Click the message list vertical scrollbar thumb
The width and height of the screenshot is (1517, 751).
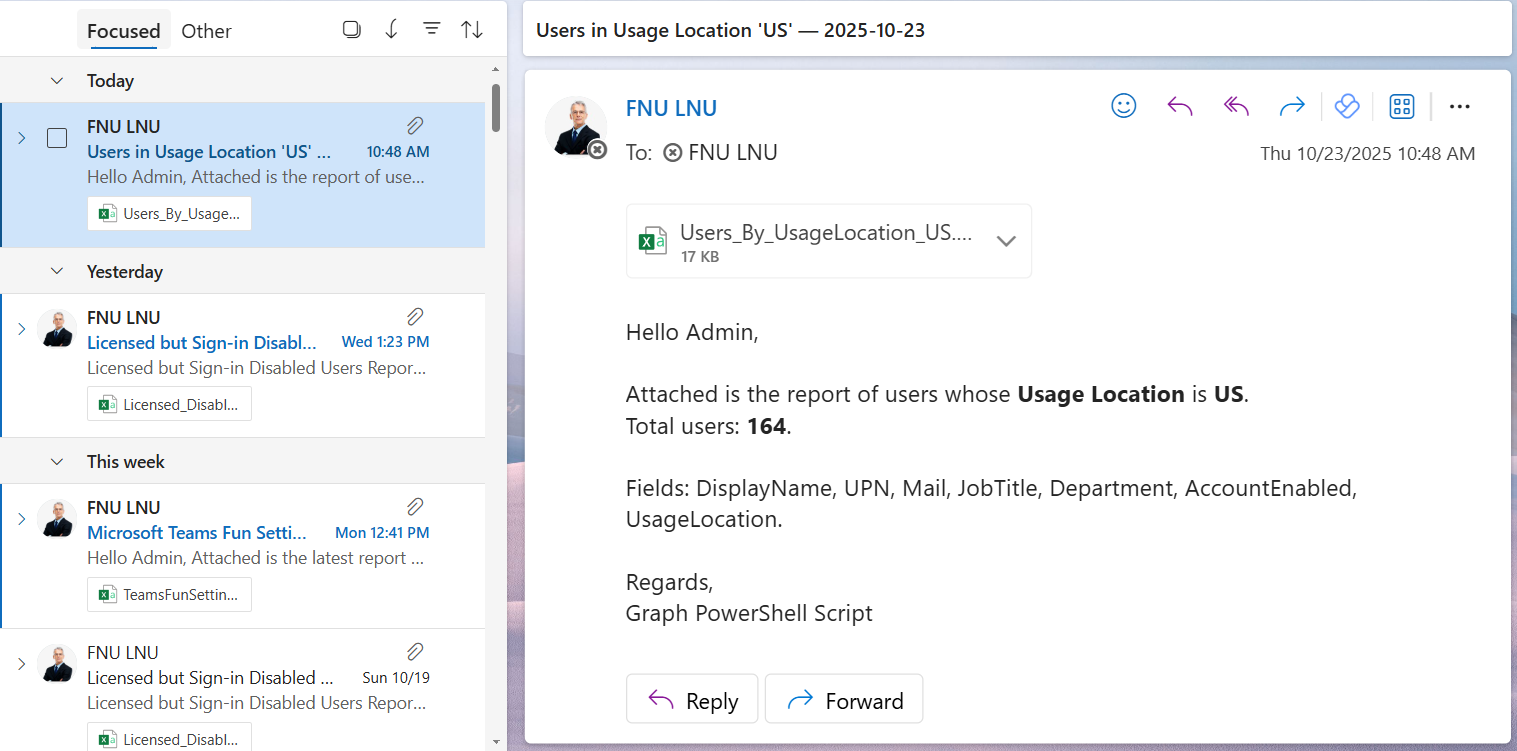click(495, 107)
